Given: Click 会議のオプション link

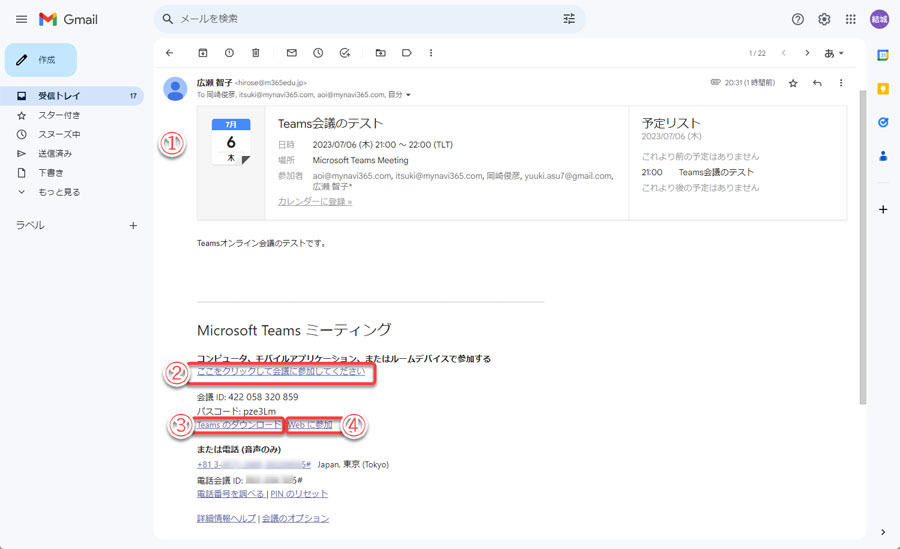Looking at the screenshot, I should 296,518.
